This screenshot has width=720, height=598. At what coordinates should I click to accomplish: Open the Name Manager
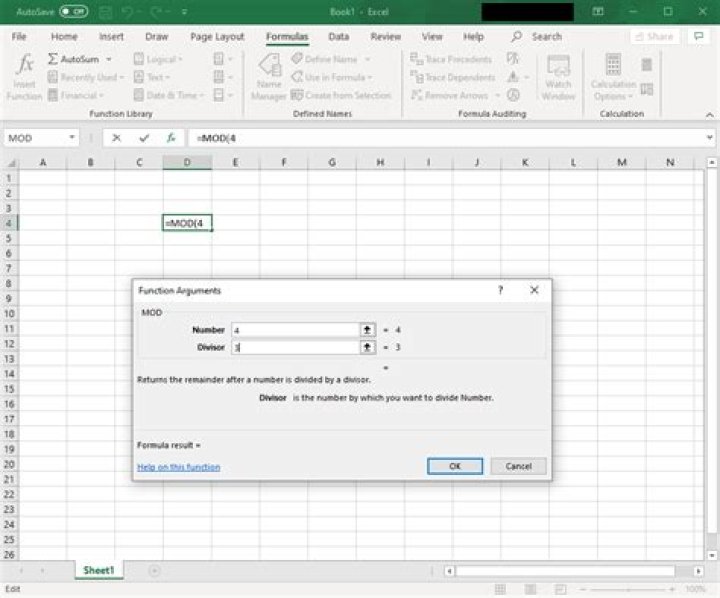pyautogui.click(x=269, y=76)
